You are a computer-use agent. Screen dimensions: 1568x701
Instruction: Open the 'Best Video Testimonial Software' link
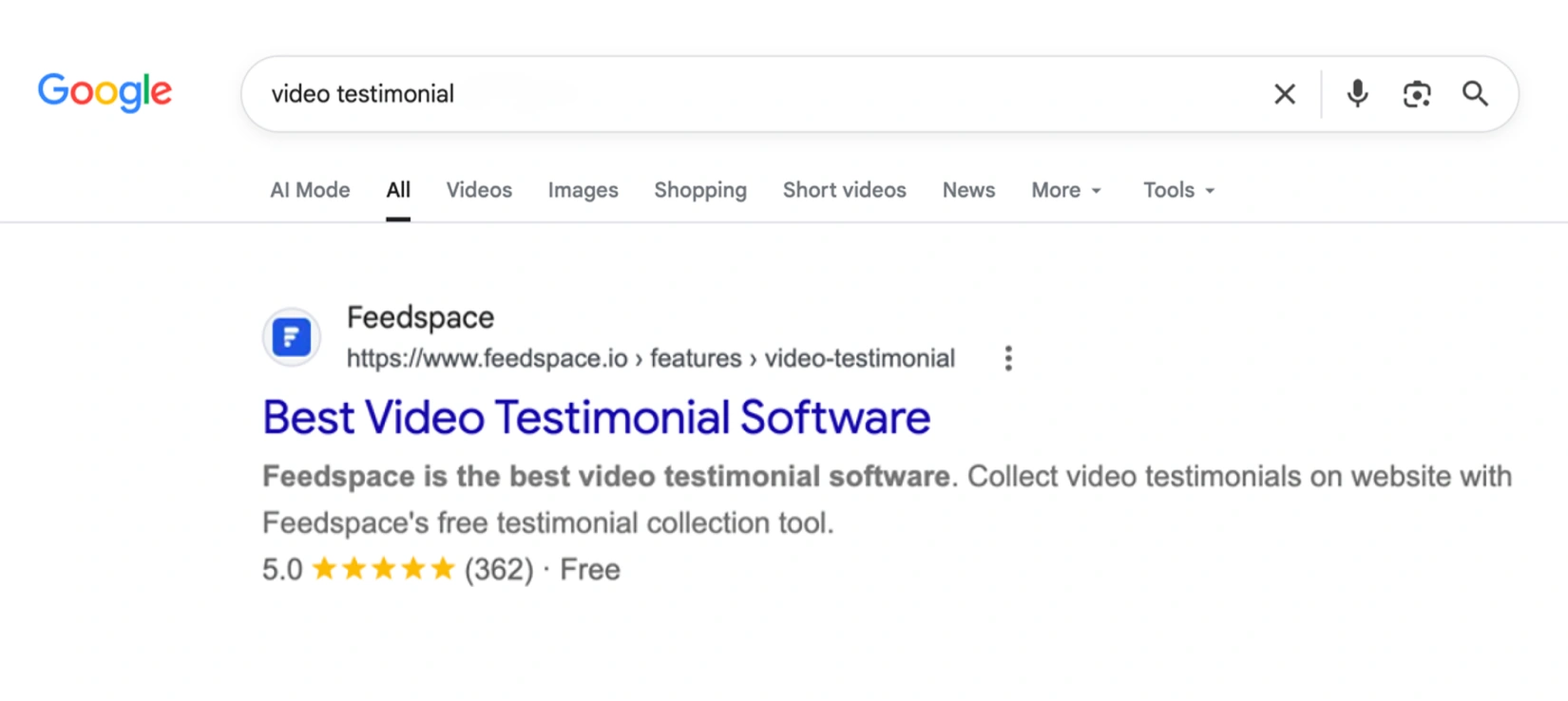(597, 417)
